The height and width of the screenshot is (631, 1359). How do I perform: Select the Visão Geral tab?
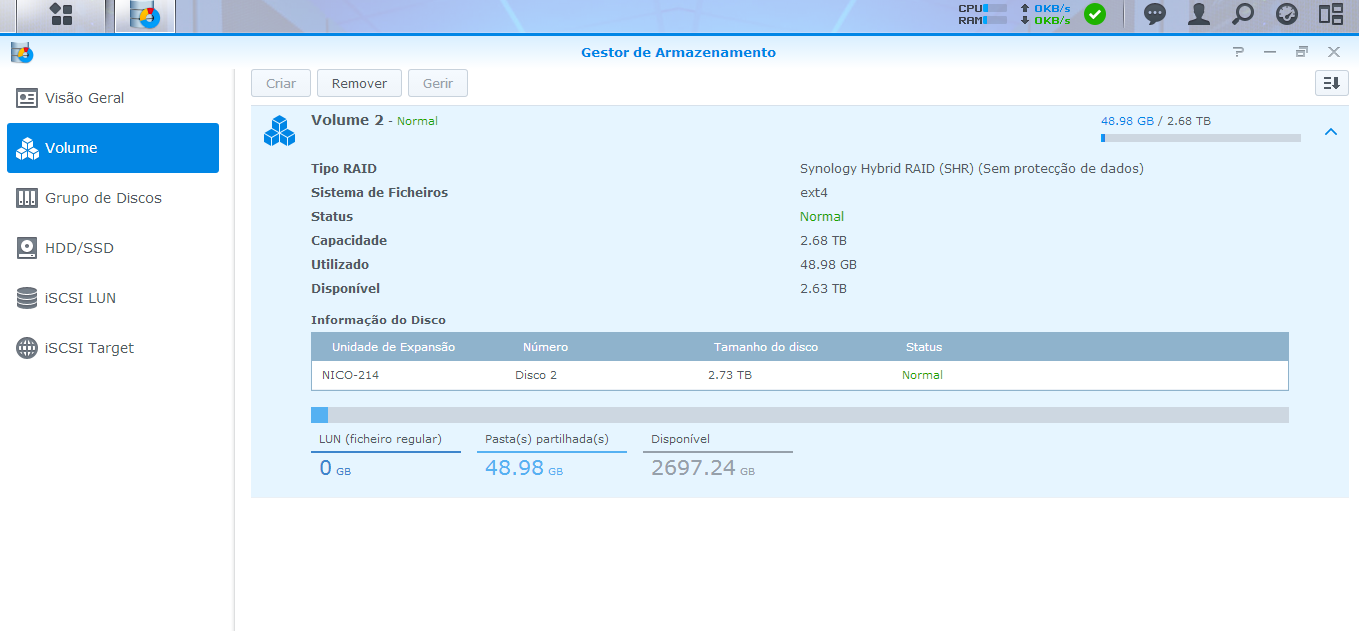pos(113,98)
